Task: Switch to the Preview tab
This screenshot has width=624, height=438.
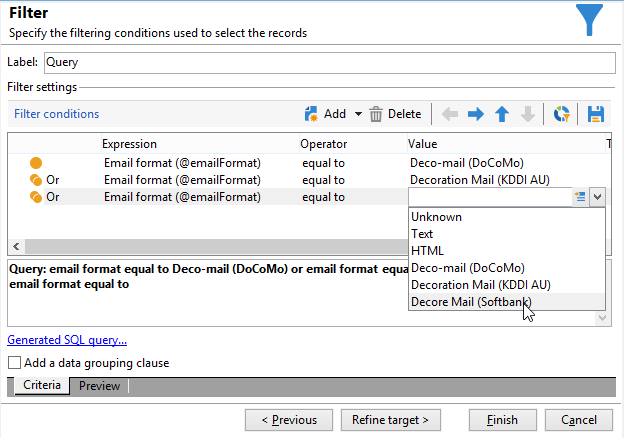Action: click(x=99, y=386)
